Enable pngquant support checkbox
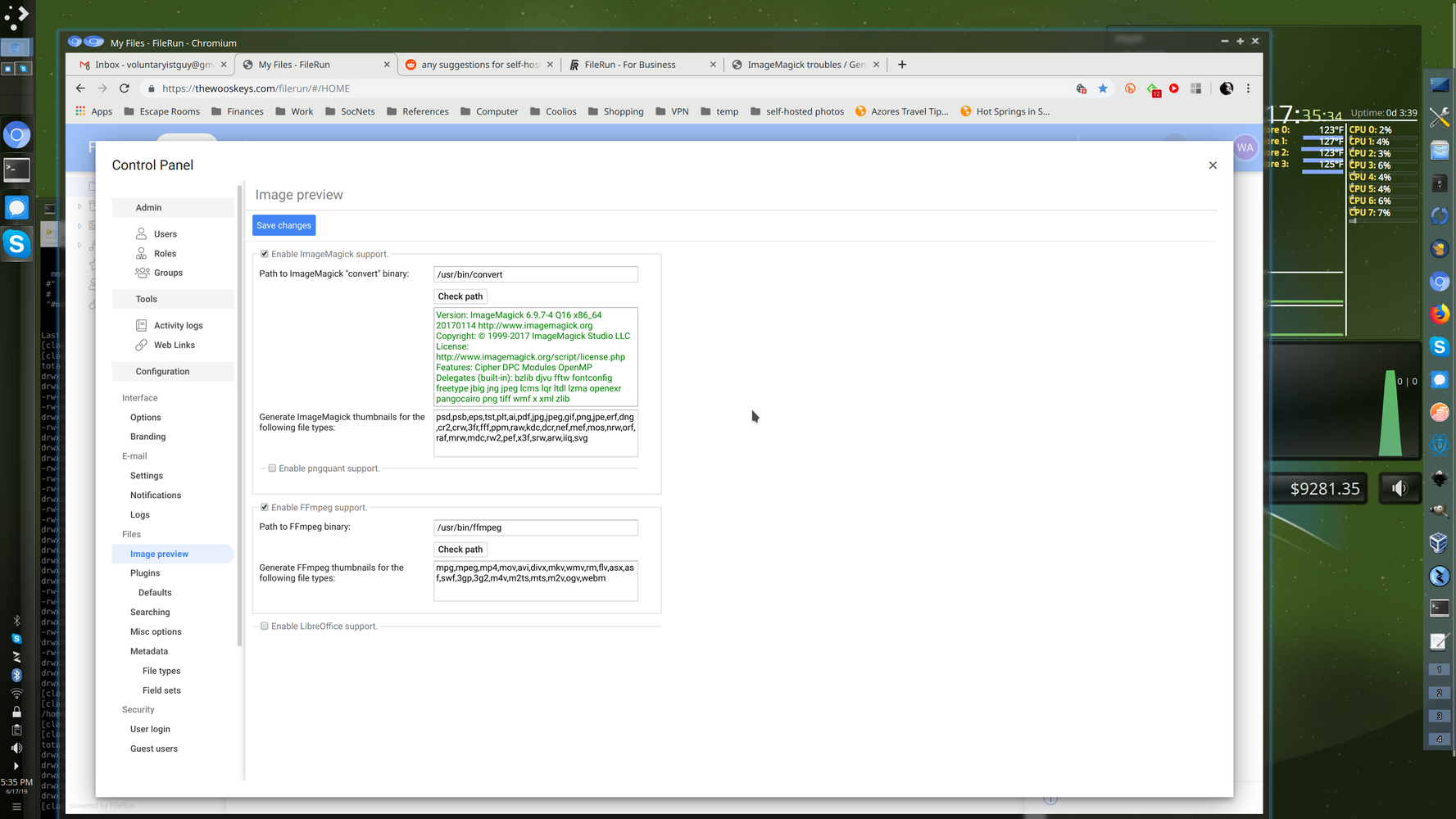 [x=272, y=468]
